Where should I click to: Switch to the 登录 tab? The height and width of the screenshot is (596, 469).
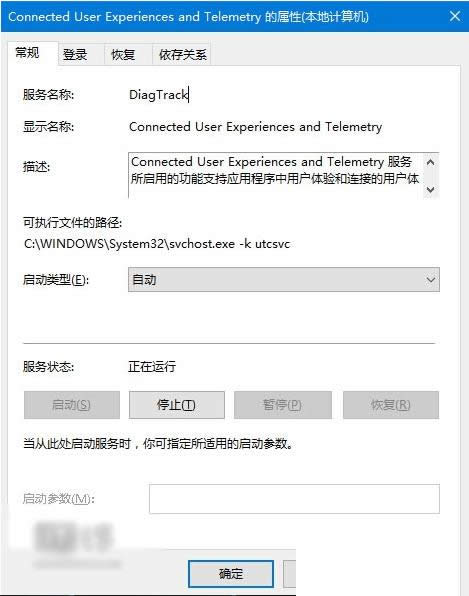[x=75, y=55]
